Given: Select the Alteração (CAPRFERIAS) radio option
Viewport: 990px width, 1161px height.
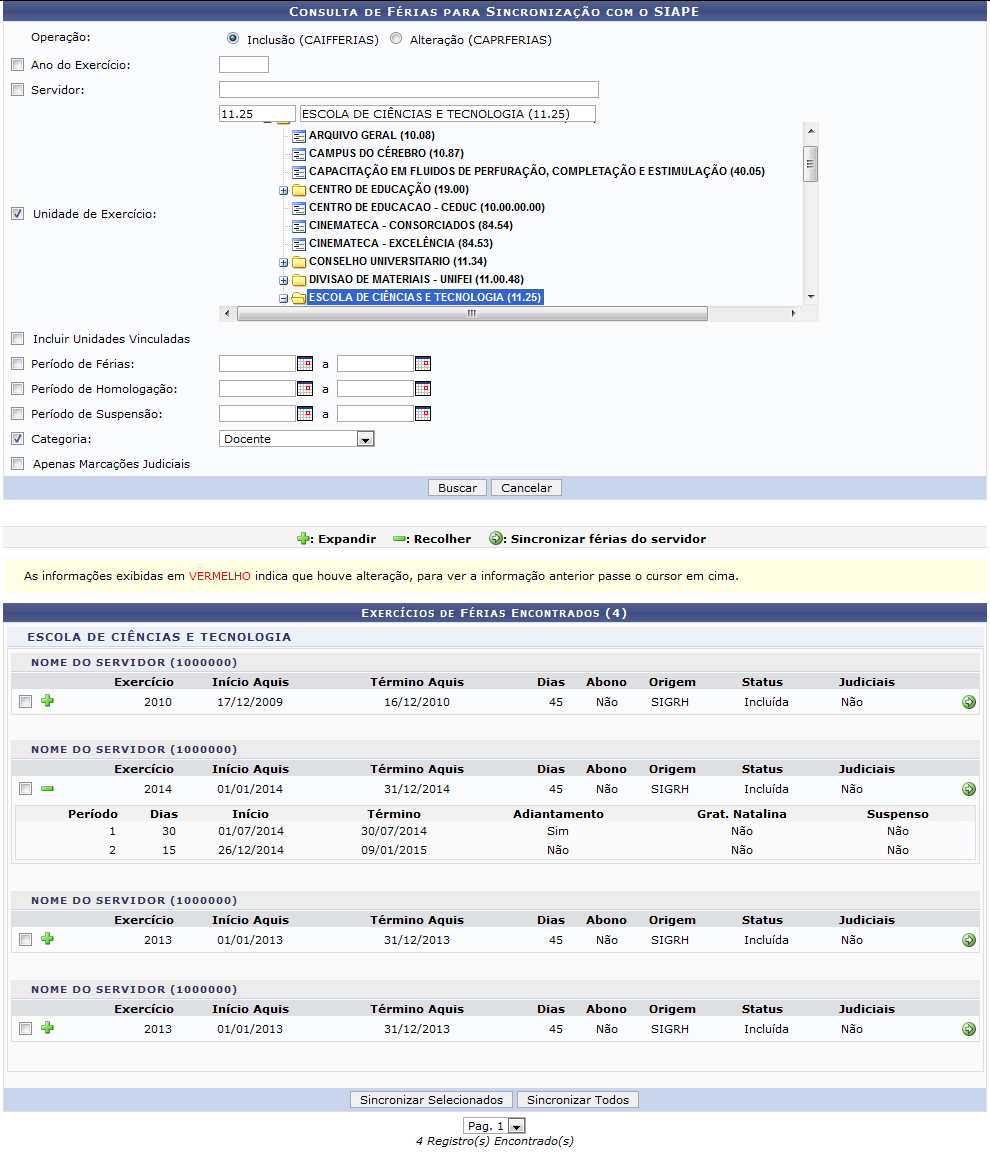Looking at the screenshot, I should (396, 40).
